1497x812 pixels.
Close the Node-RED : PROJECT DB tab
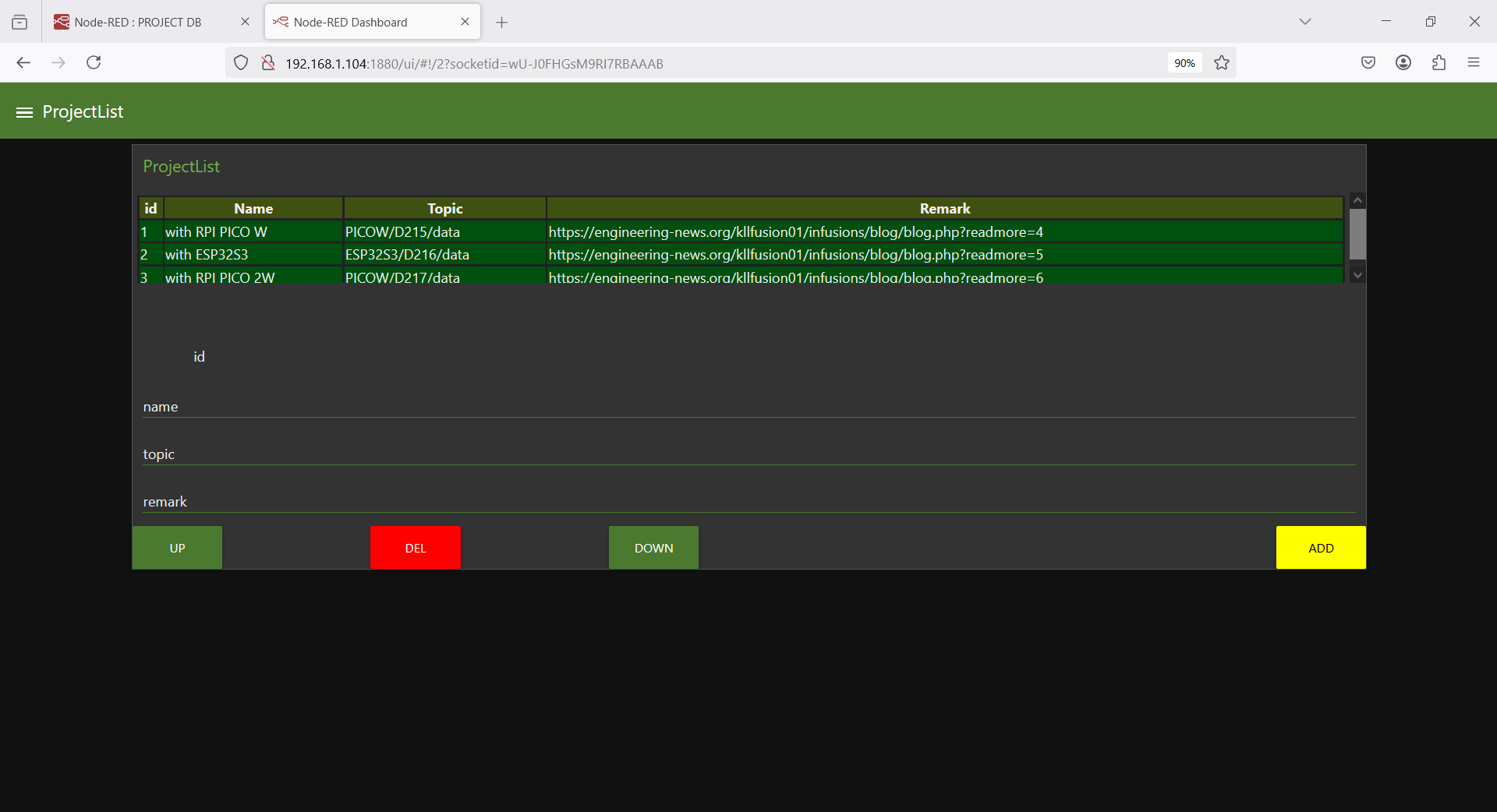pyautogui.click(x=245, y=22)
